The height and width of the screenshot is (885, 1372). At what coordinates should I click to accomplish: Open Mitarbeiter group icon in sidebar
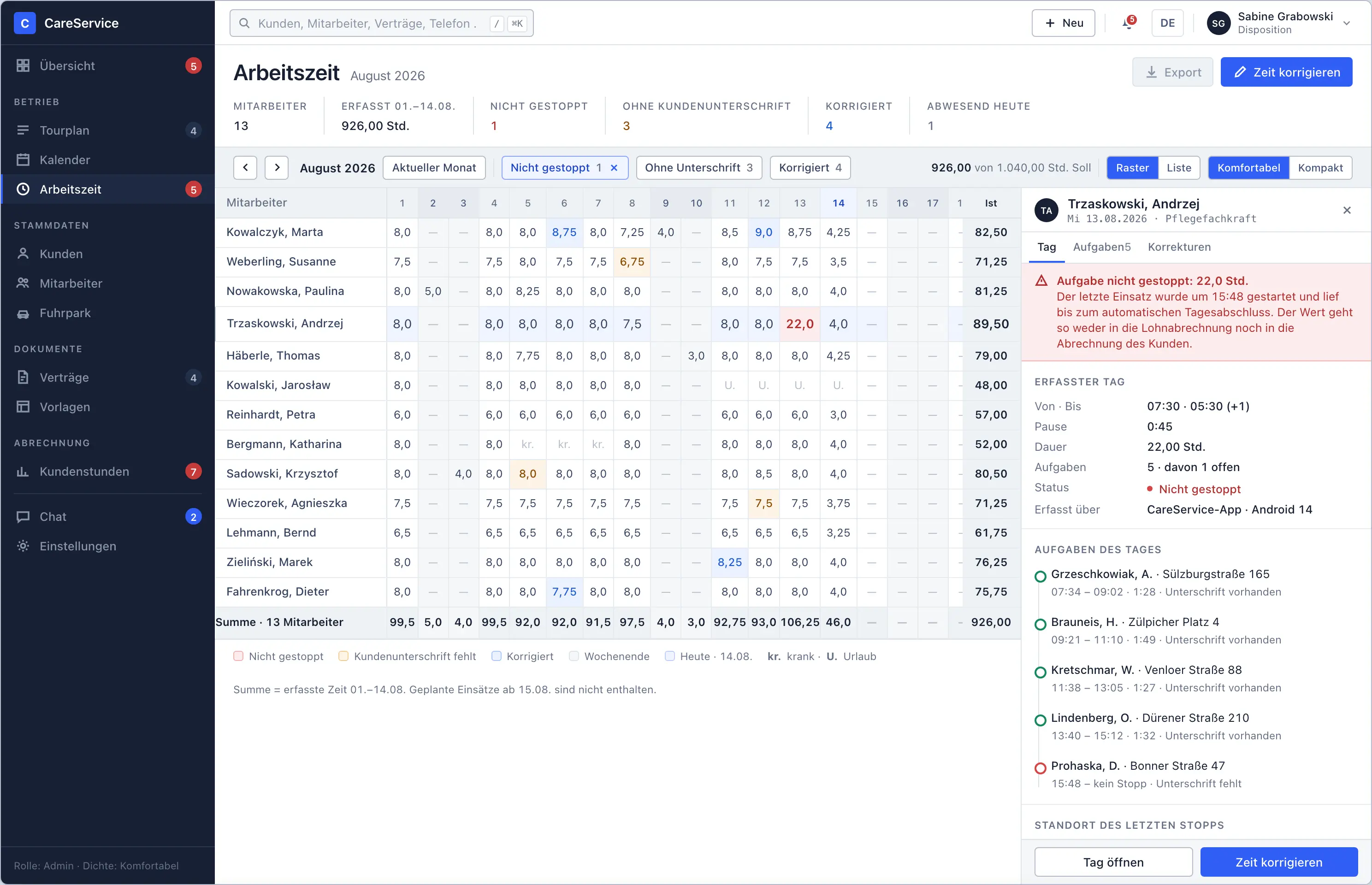click(23, 283)
